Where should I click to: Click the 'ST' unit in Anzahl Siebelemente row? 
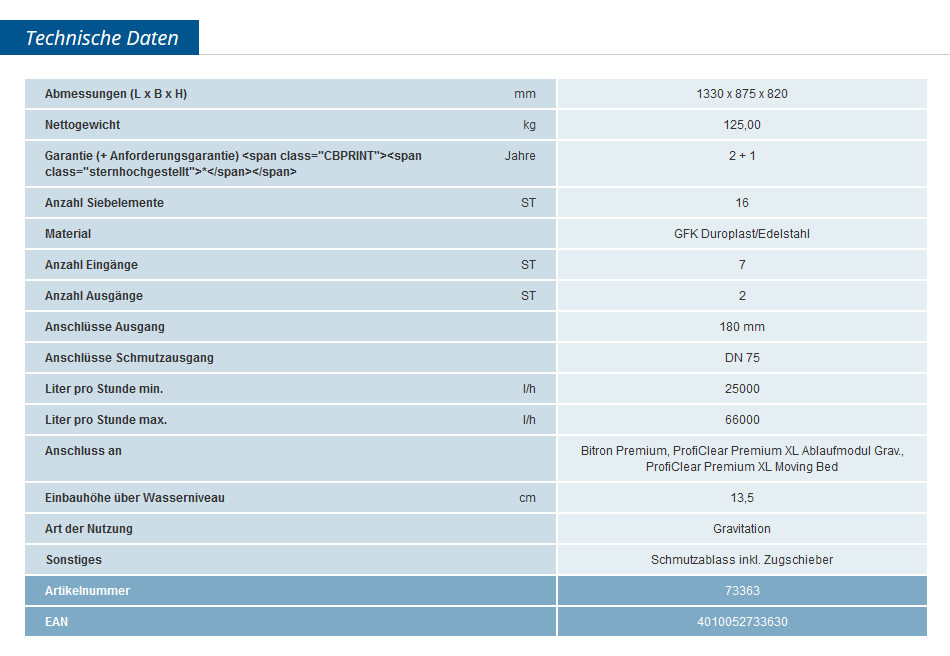(528, 203)
